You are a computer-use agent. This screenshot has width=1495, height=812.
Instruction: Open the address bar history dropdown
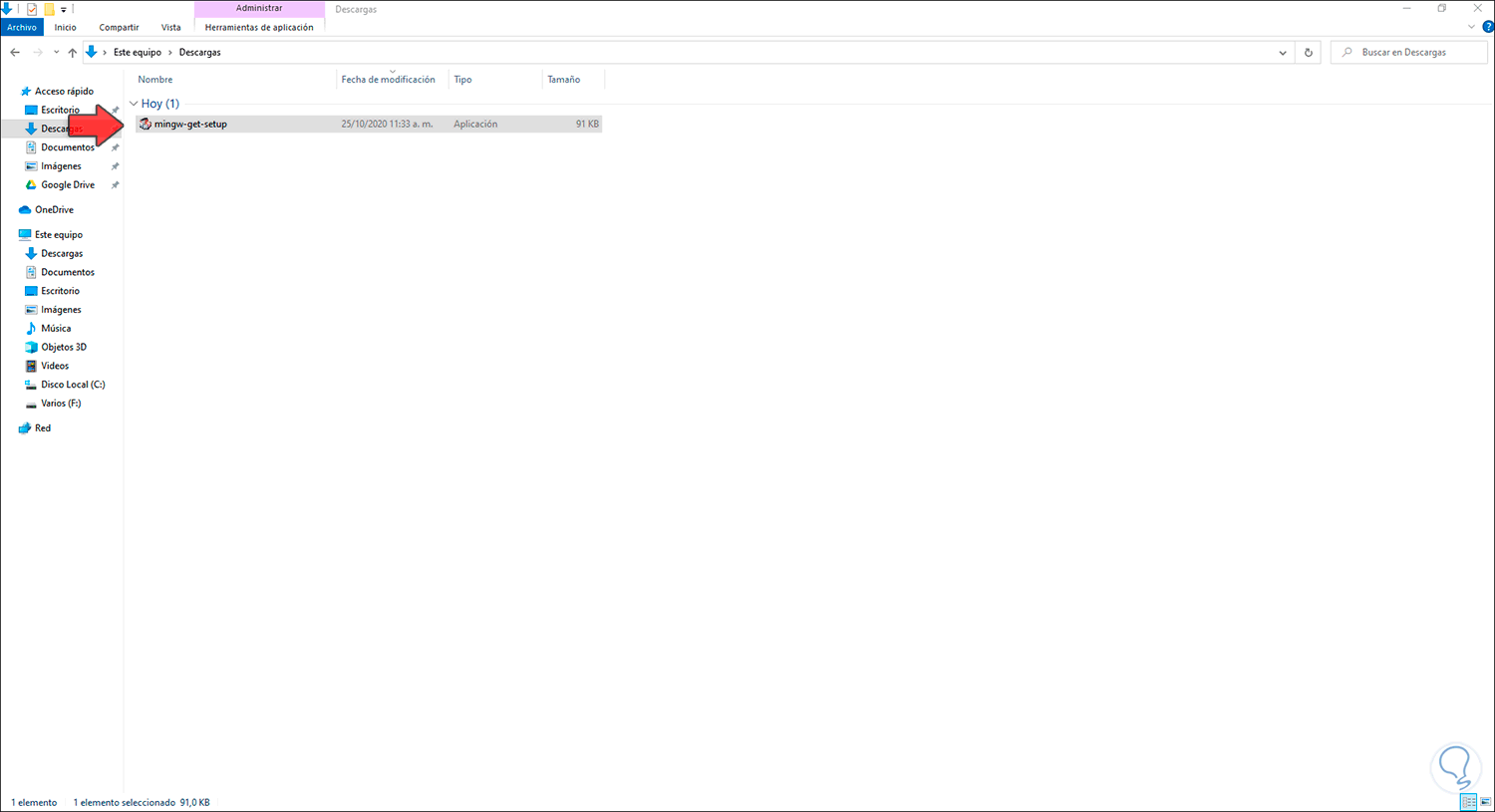(x=1283, y=53)
